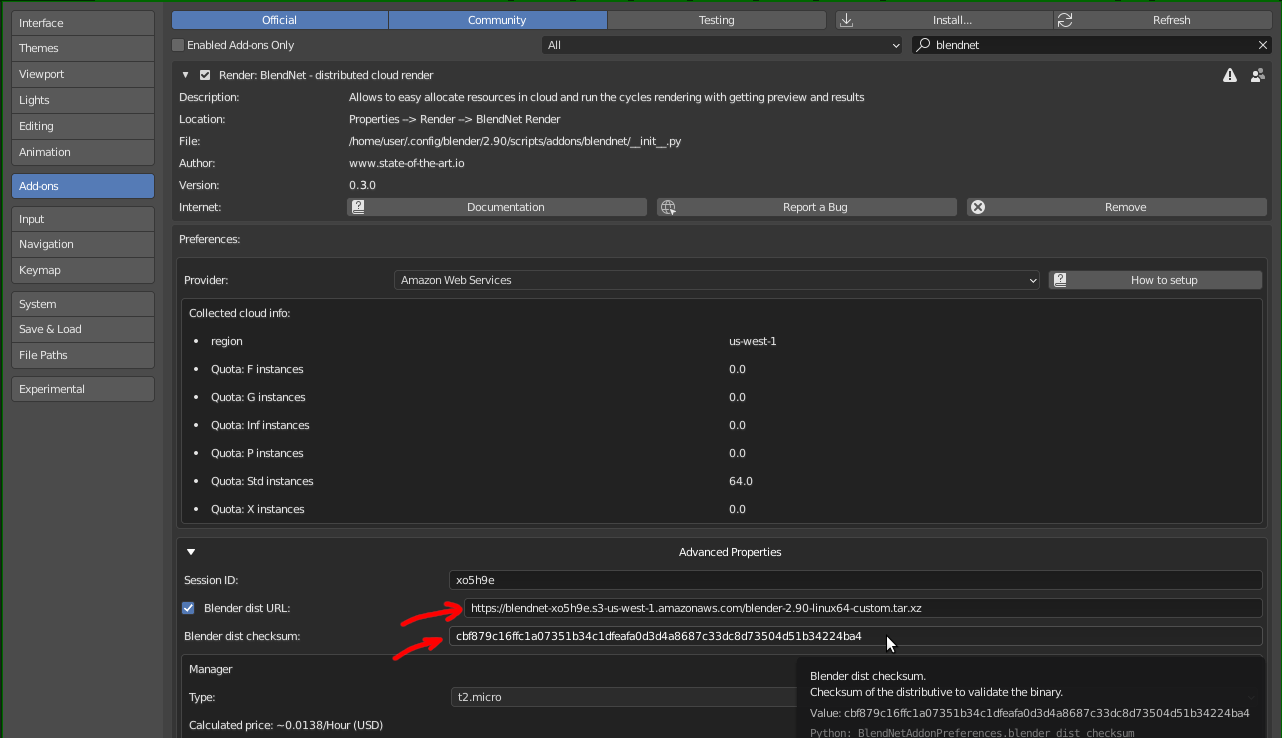This screenshot has height=738, width=1282.
Task: Click the Session ID field xo5h9e
Action: click(856, 580)
